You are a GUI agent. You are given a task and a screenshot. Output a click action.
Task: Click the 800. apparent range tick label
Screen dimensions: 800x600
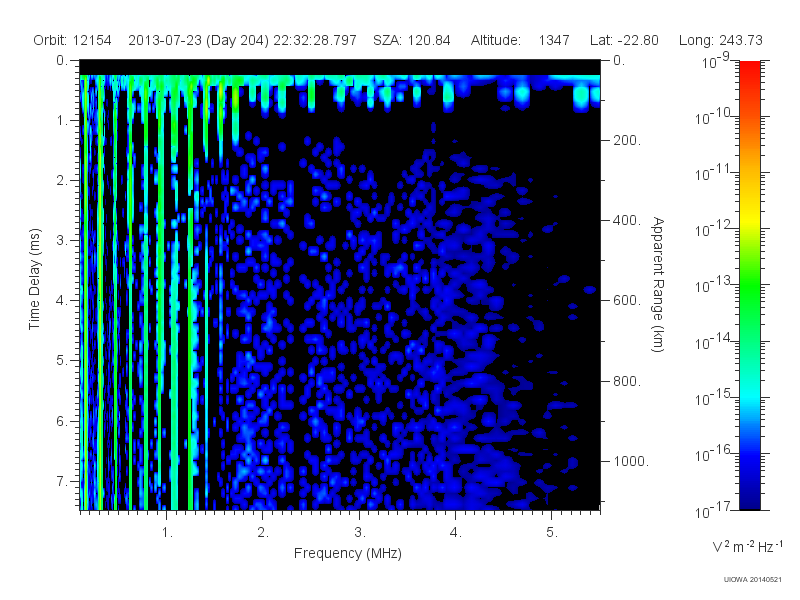point(627,381)
